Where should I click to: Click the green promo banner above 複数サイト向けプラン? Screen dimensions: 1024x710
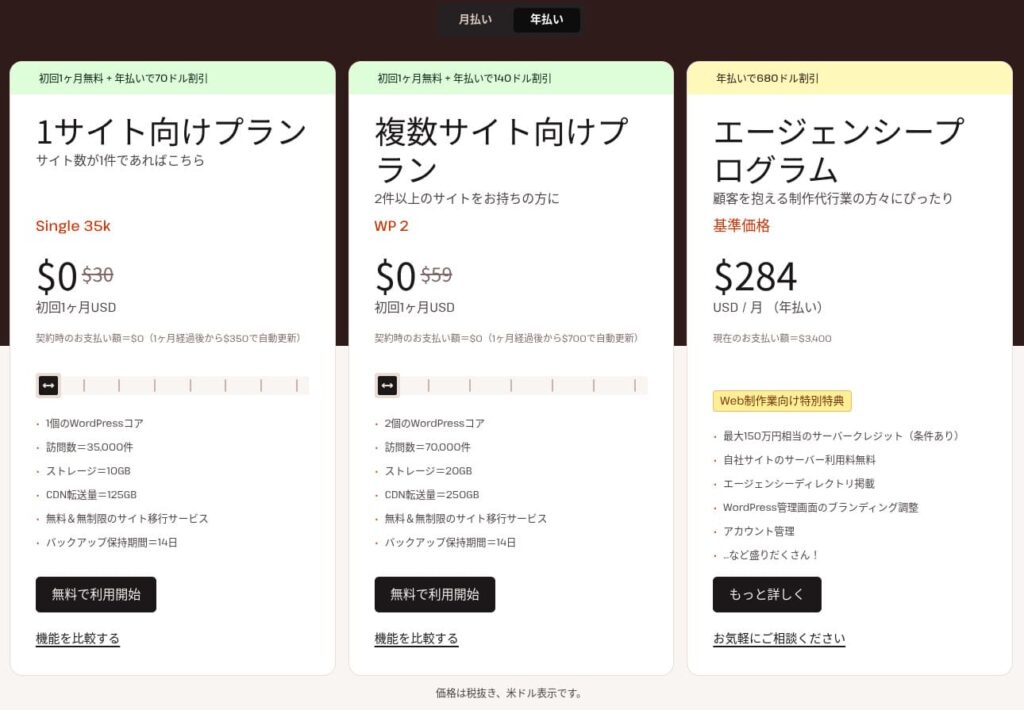tap(511, 77)
